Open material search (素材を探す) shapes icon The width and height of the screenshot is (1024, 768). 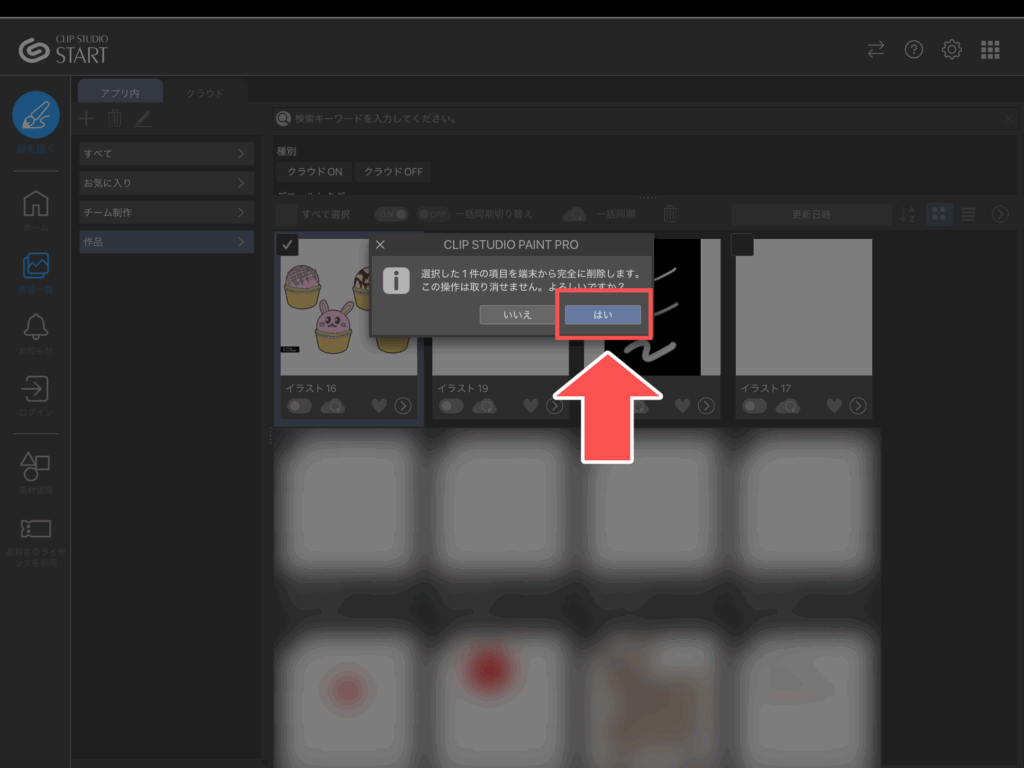[x=36, y=465]
